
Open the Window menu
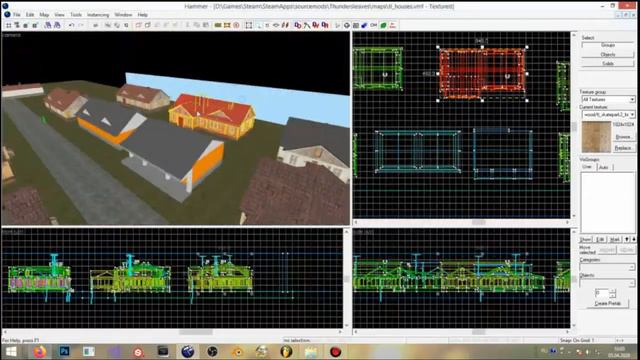click(123, 15)
